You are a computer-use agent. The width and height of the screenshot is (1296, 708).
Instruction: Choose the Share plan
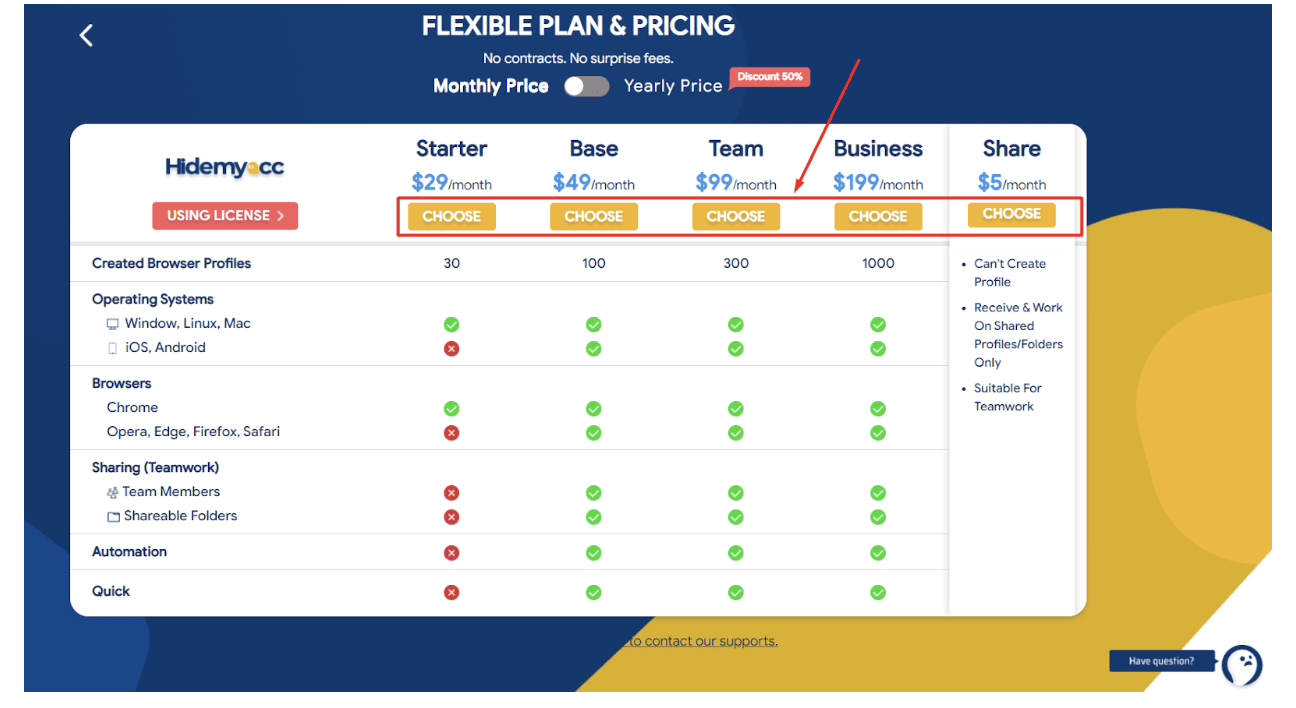(x=1011, y=214)
